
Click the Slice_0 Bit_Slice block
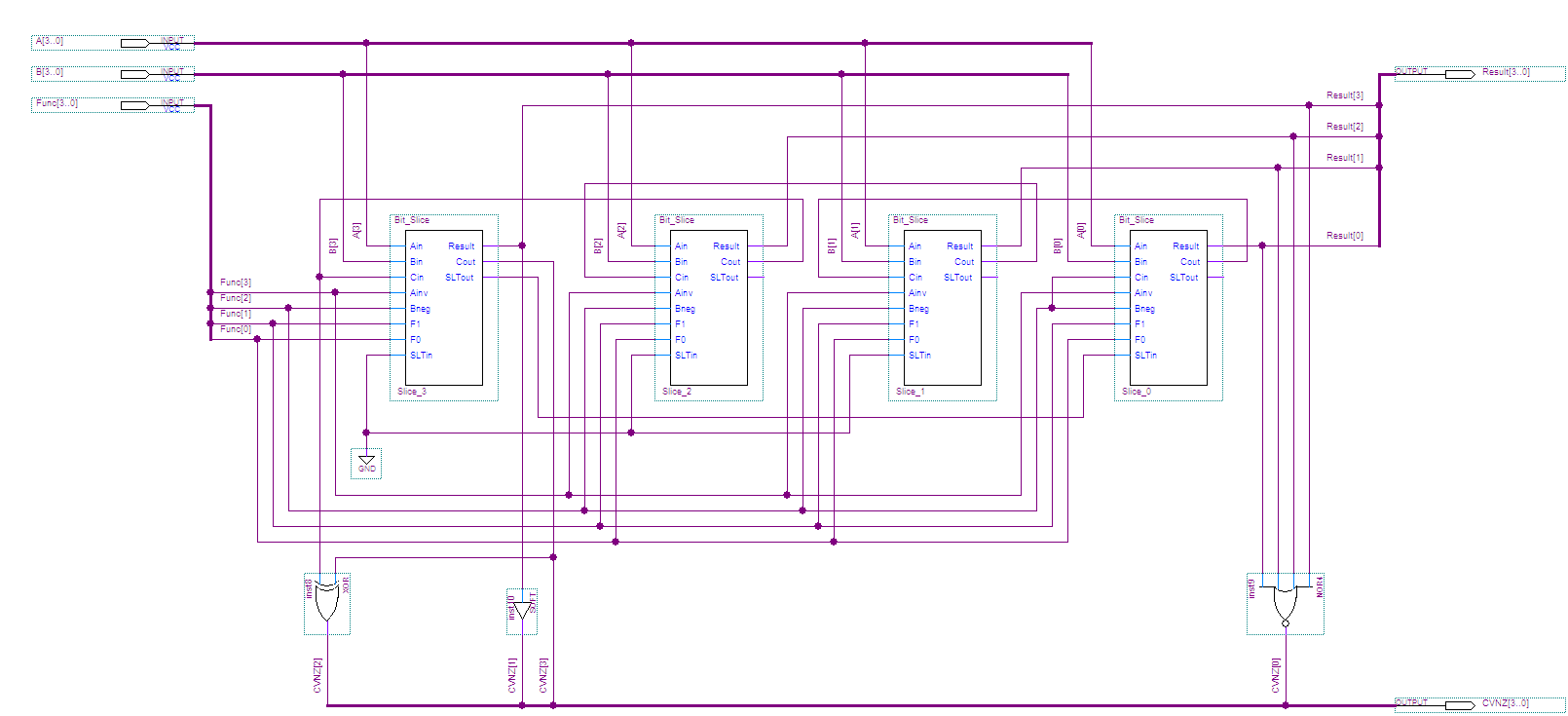(1169, 308)
